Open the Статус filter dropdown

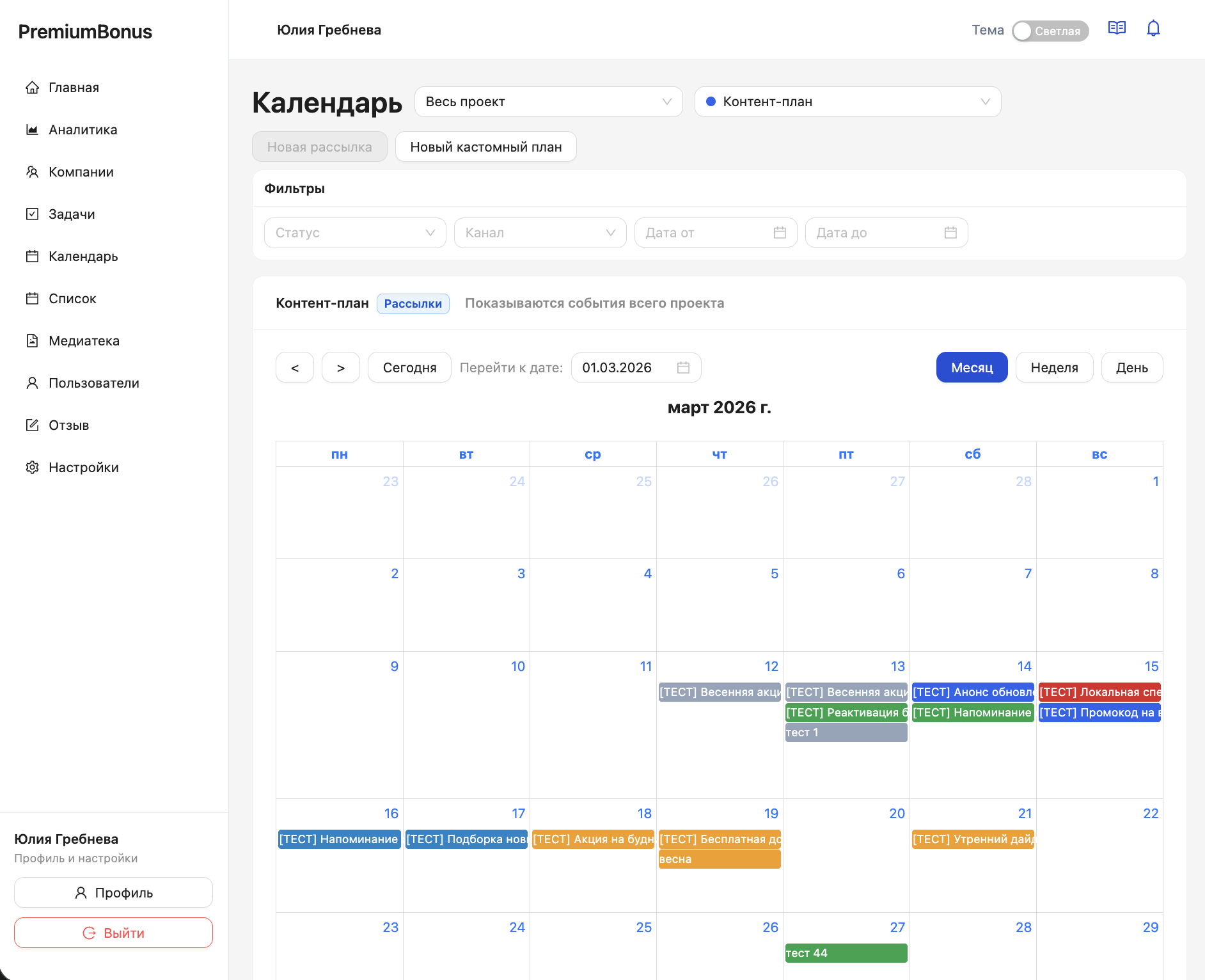tap(354, 233)
